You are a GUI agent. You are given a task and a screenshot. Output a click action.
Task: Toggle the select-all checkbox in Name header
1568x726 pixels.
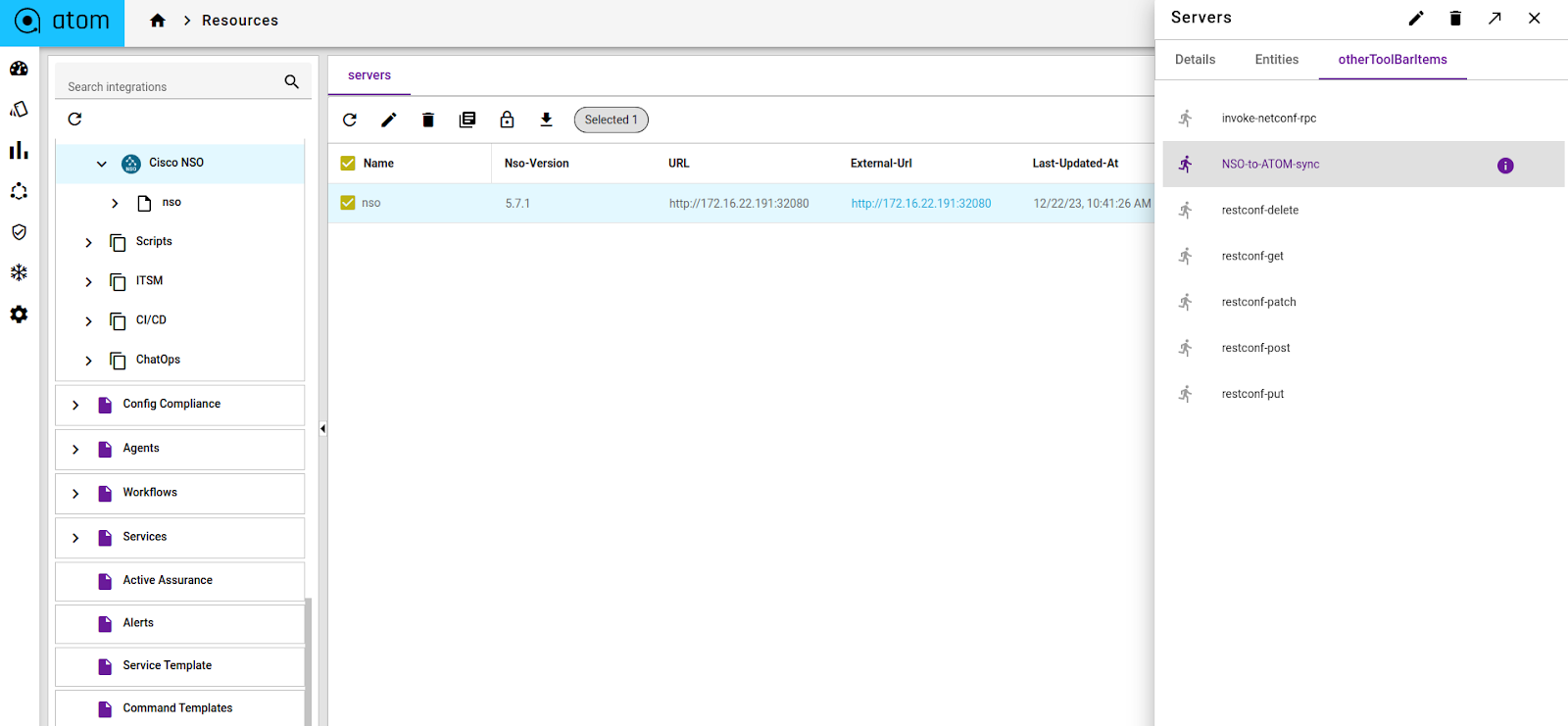348,164
